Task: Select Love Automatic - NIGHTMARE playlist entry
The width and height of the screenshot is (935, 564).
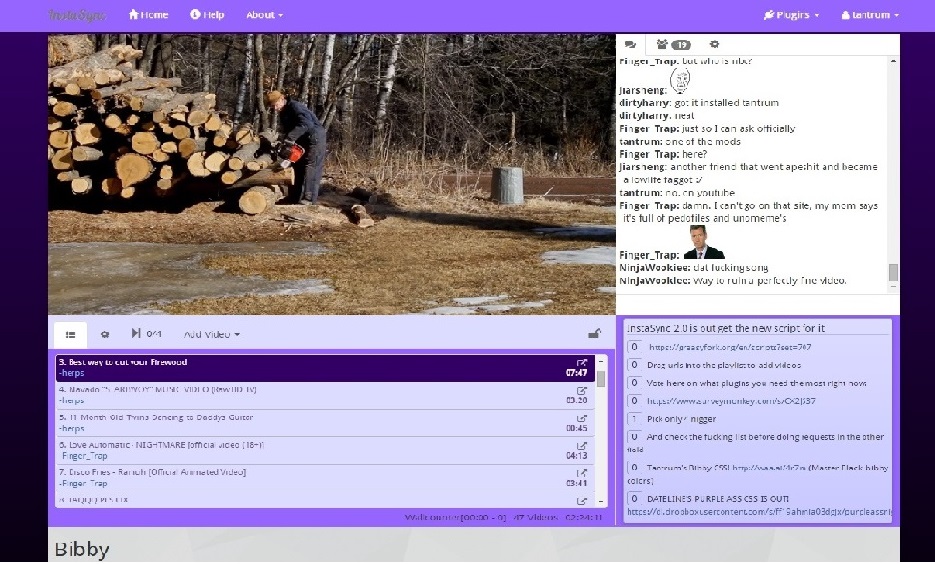Action: click(325, 451)
